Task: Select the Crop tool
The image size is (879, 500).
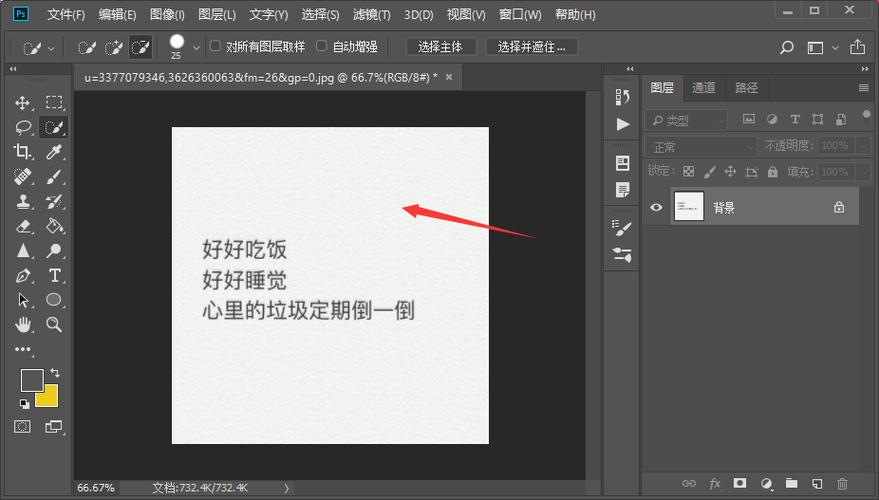Action: click(x=22, y=151)
